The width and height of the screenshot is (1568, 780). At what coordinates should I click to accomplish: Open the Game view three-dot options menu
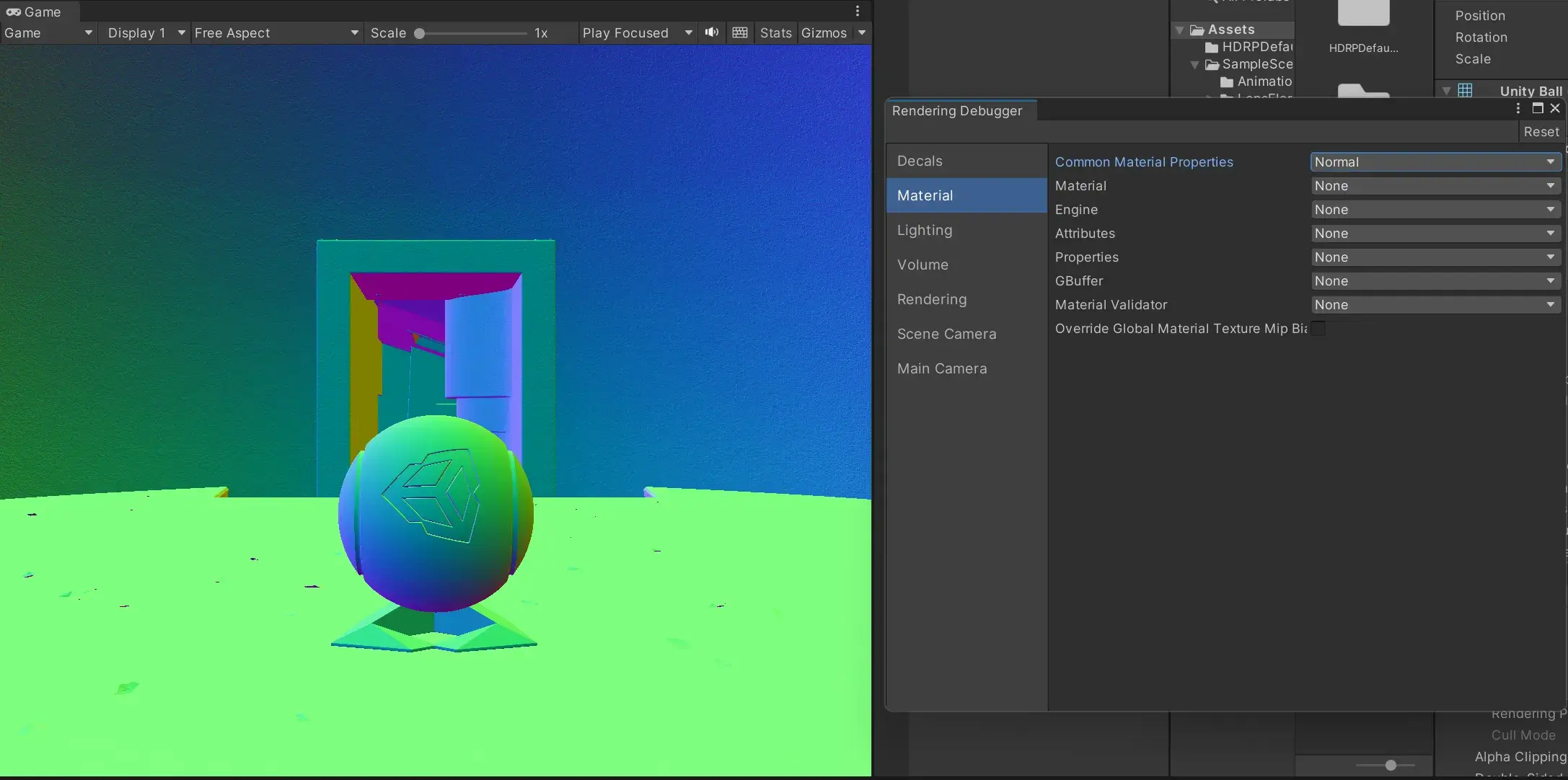pyautogui.click(x=858, y=11)
